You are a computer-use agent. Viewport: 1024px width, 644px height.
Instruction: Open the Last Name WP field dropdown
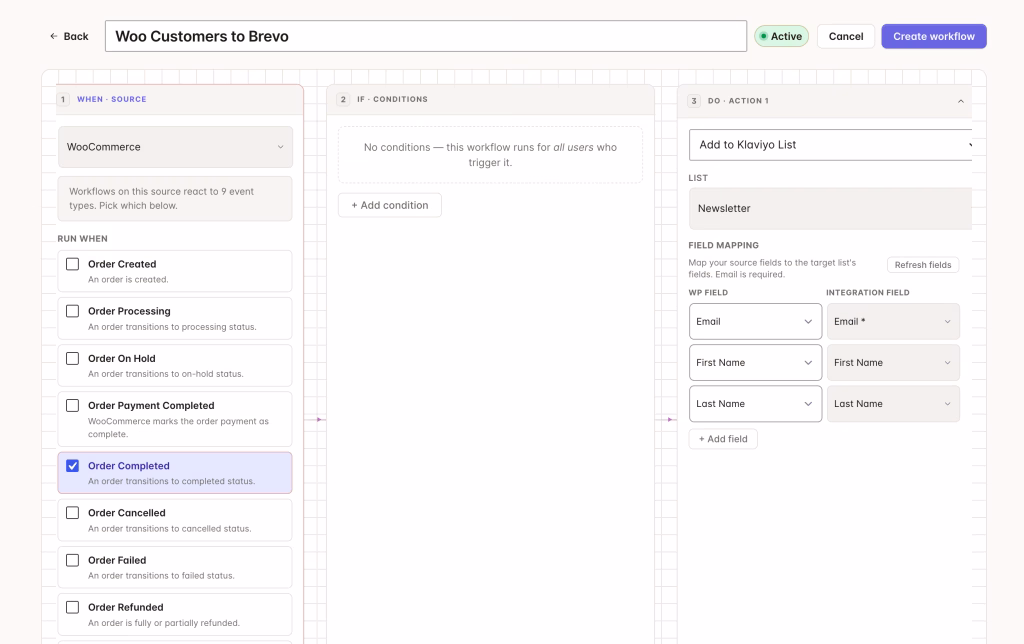(755, 404)
